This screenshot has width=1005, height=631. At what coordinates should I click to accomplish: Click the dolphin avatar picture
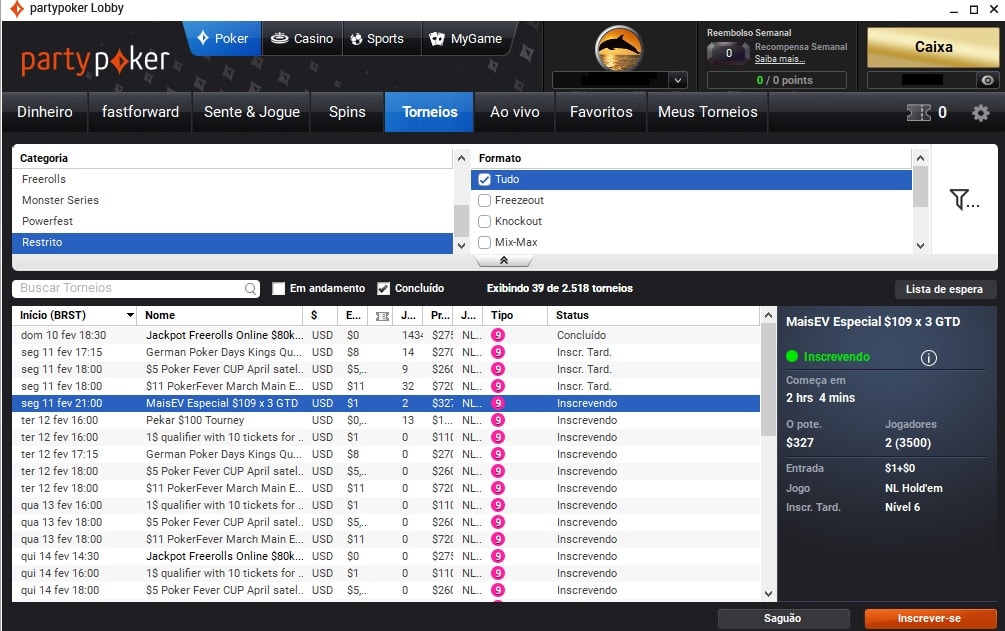619,47
